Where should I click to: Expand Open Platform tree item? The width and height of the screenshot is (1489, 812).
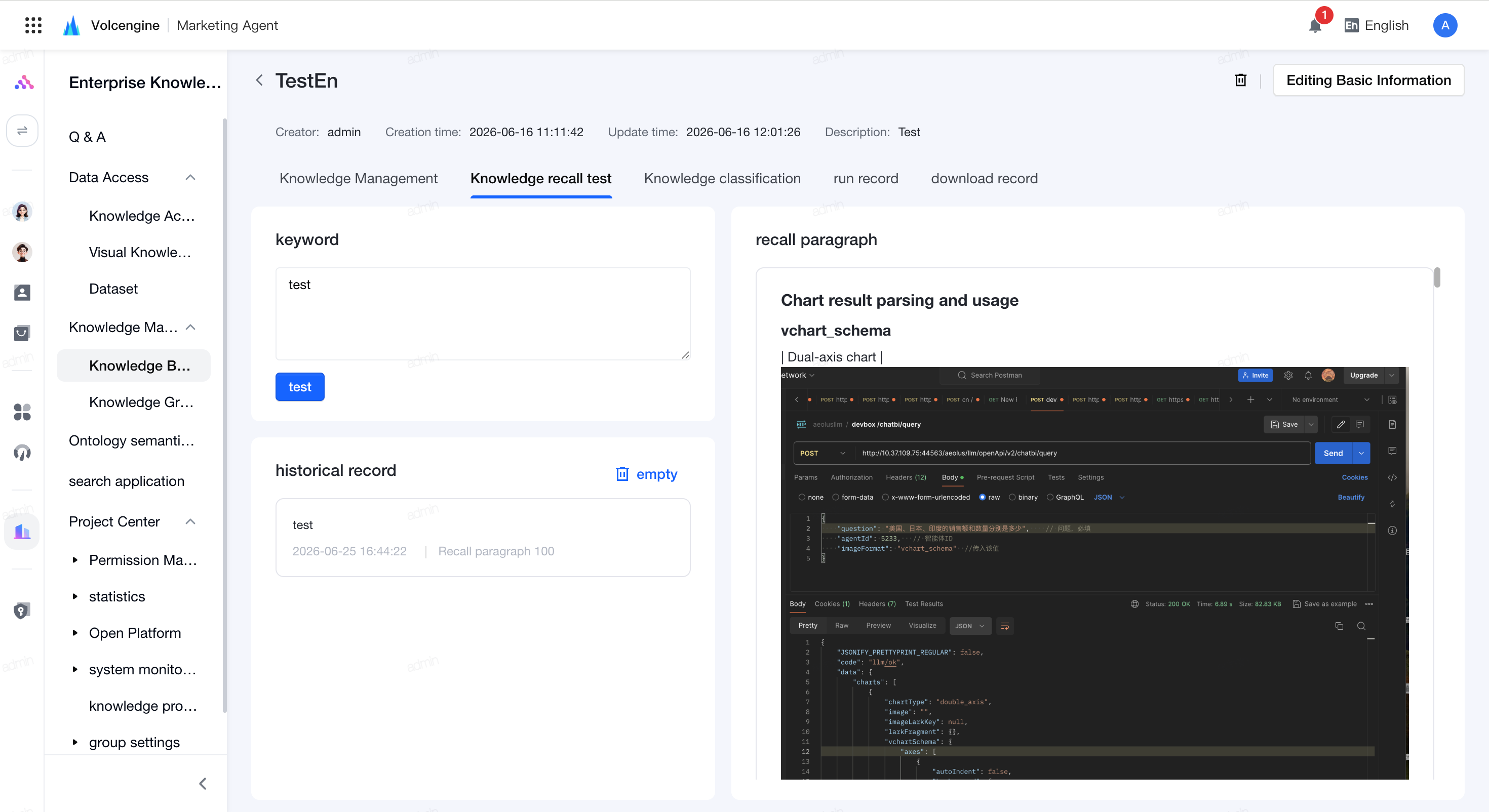coord(75,632)
